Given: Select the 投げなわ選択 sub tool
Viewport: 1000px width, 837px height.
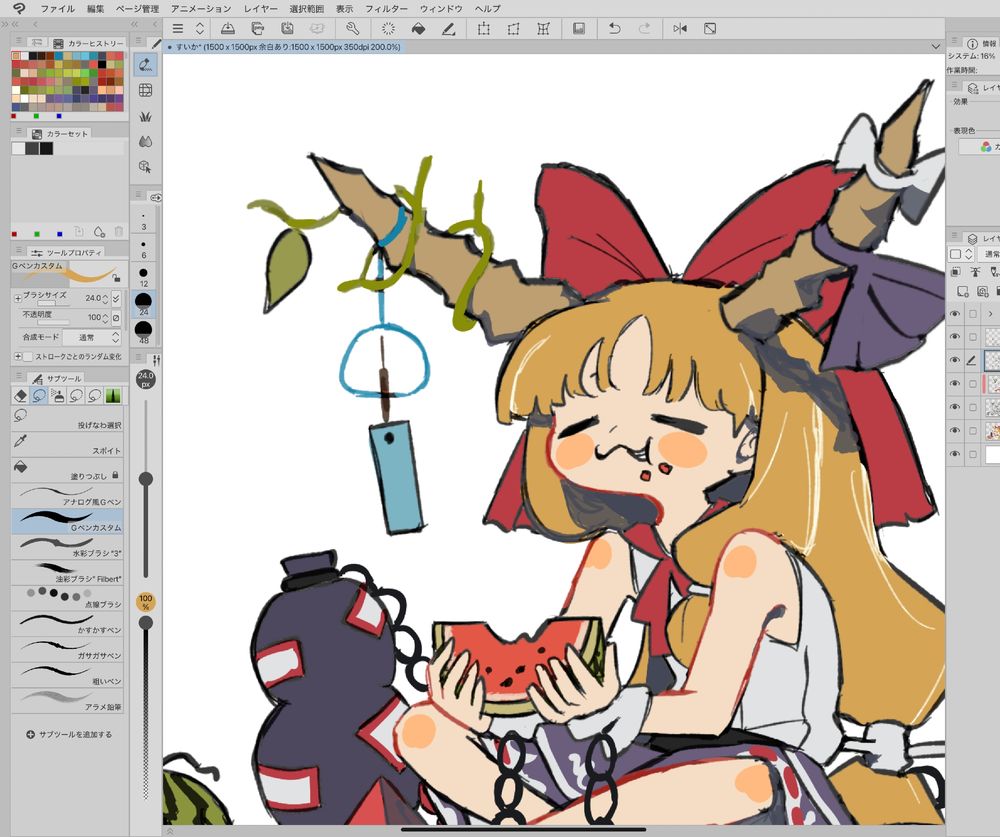Looking at the screenshot, I should pyautogui.click(x=67, y=418).
